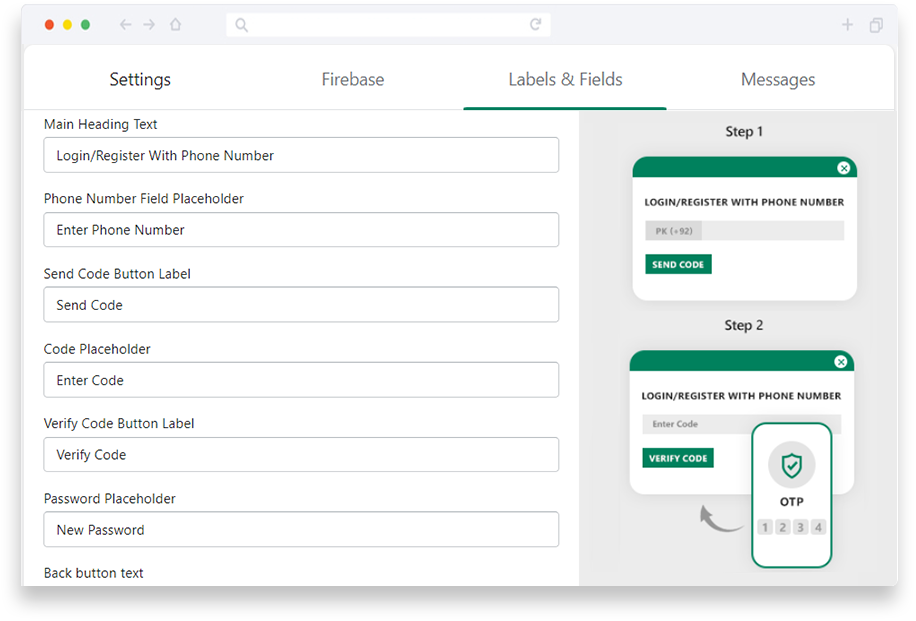Screen dimensions: 916x621
Task: Select the Password Placeholder input field
Action: pos(301,530)
